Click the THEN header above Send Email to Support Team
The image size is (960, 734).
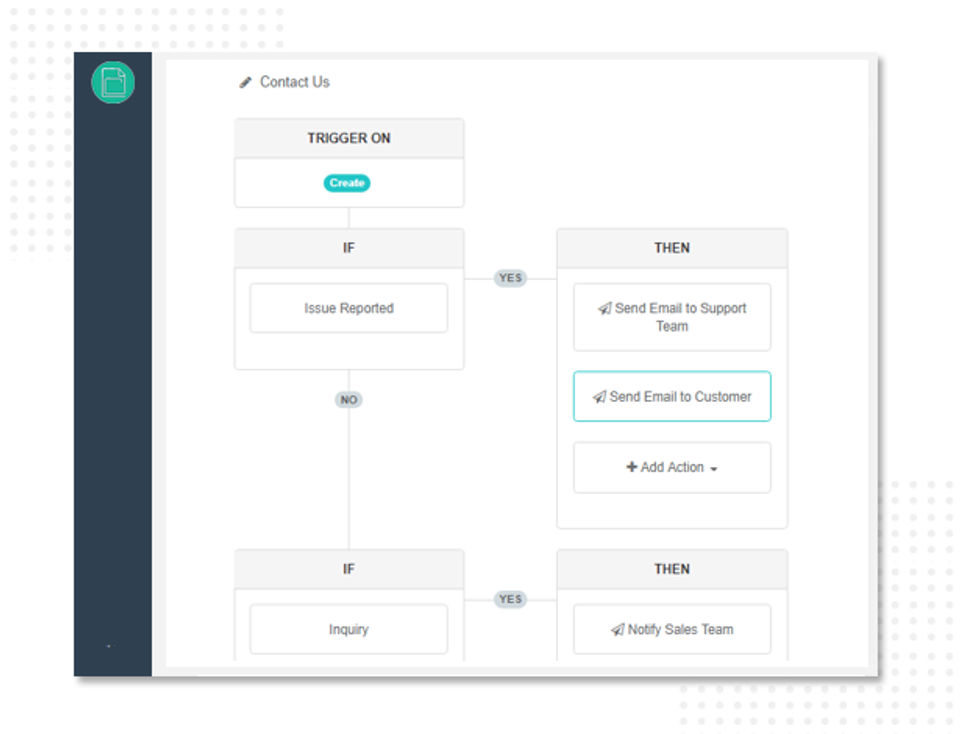pyautogui.click(x=672, y=248)
